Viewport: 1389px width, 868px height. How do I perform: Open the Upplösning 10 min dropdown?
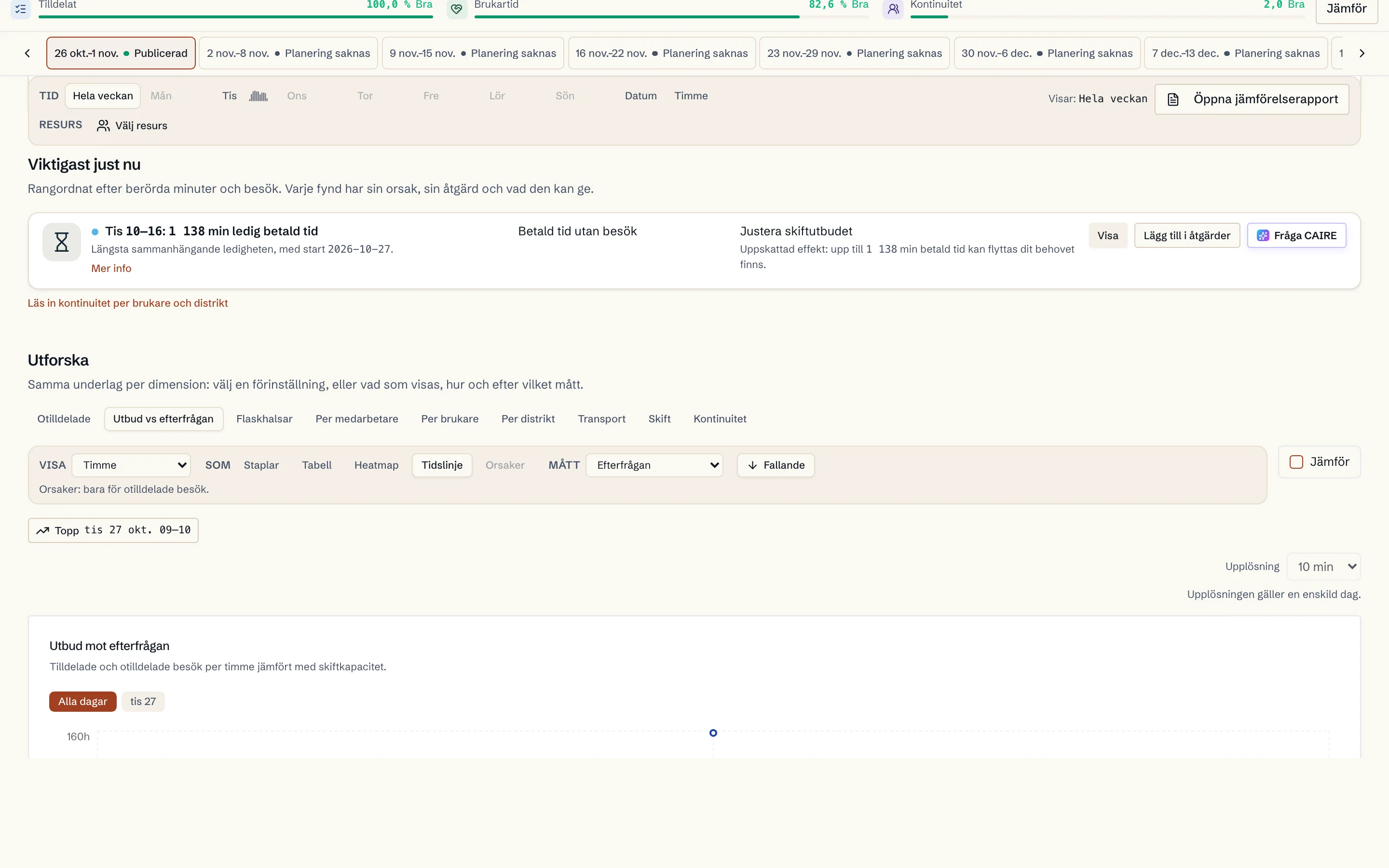point(1323,567)
